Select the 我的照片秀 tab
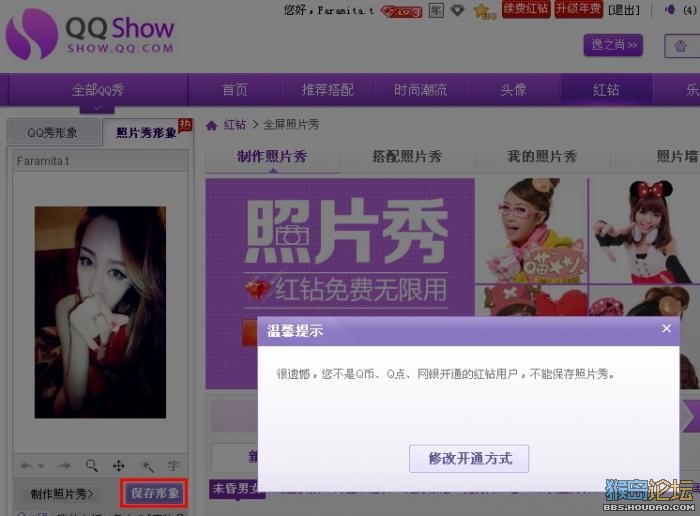Viewport: 700px width, 516px height. [542, 157]
